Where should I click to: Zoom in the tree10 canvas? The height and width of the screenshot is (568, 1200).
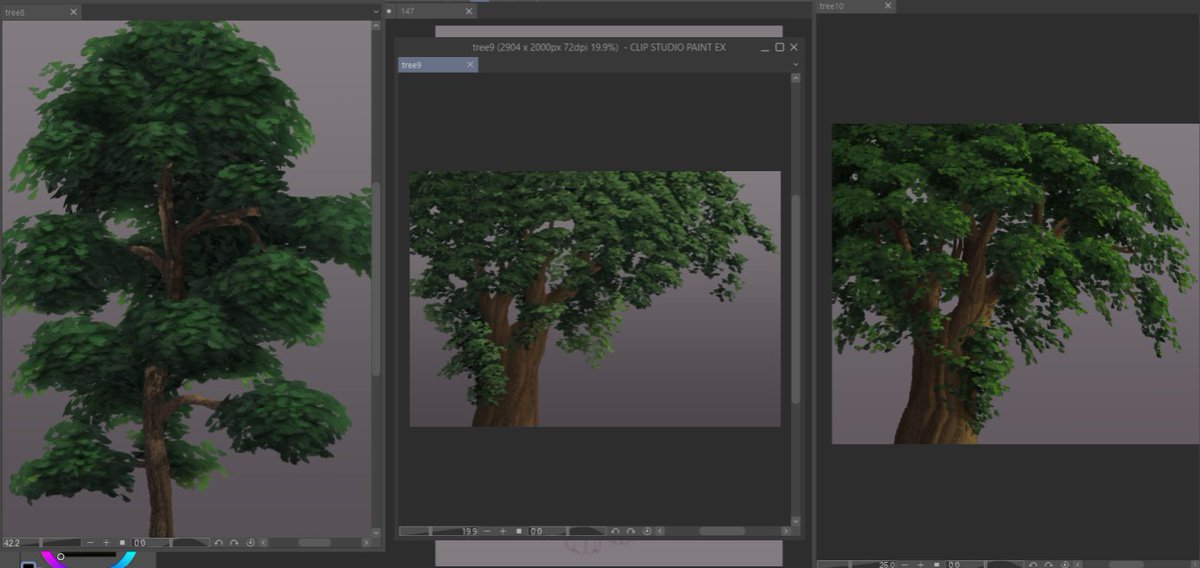[x=921, y=564]
